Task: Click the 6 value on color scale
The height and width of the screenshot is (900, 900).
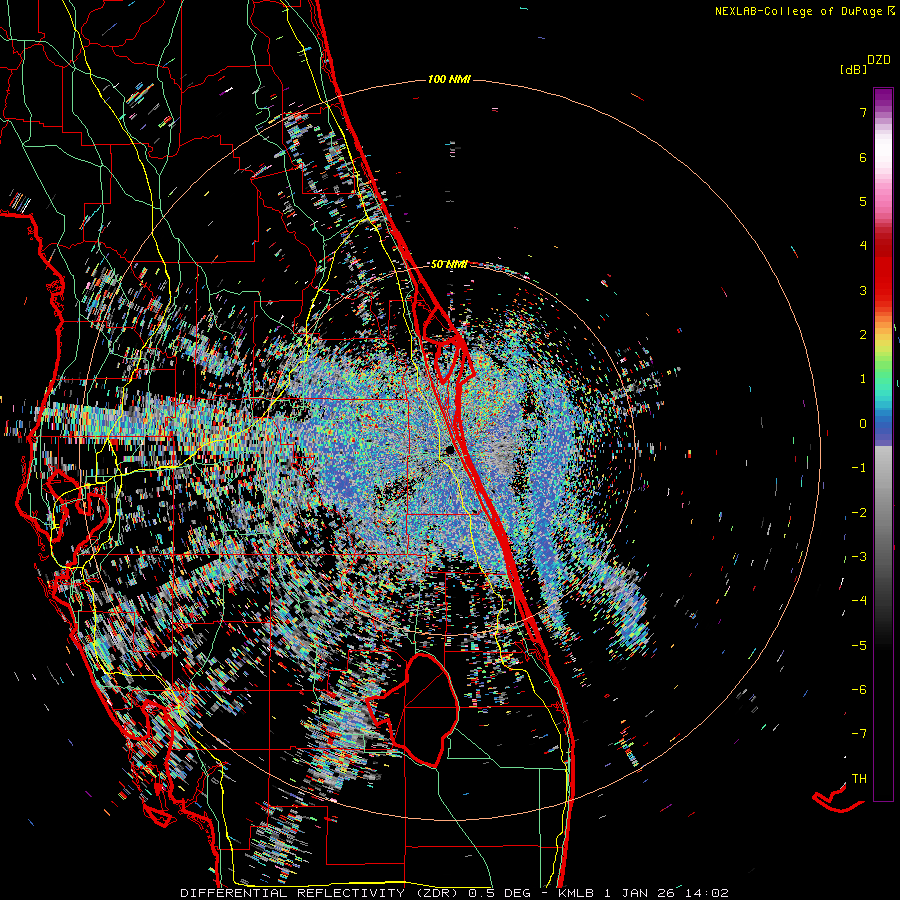Action: (863, 157)
